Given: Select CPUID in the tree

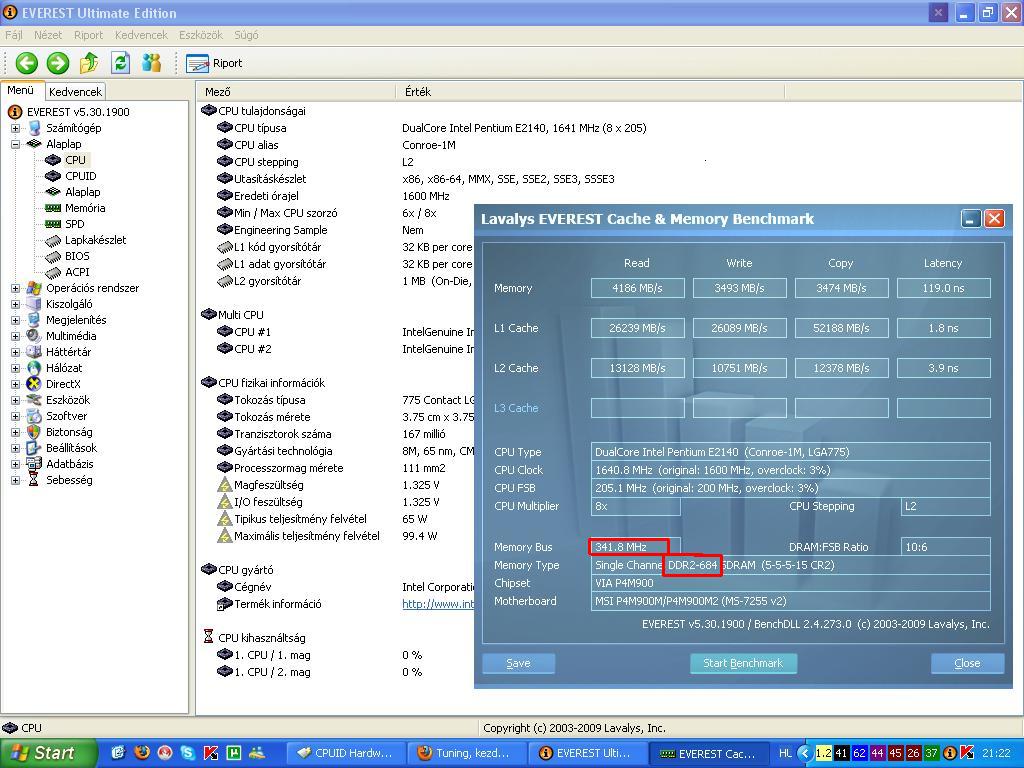Looking at the screenshot, I should (x=80, y=176).
